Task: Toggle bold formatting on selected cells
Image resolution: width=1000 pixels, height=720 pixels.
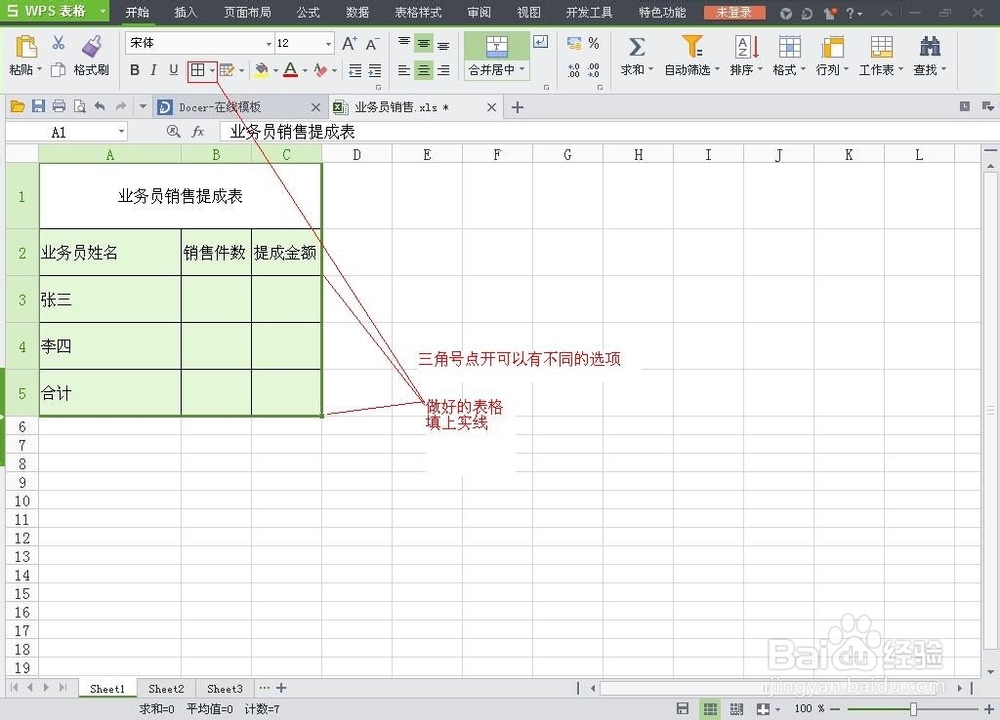Action: [x=134, y=71]
